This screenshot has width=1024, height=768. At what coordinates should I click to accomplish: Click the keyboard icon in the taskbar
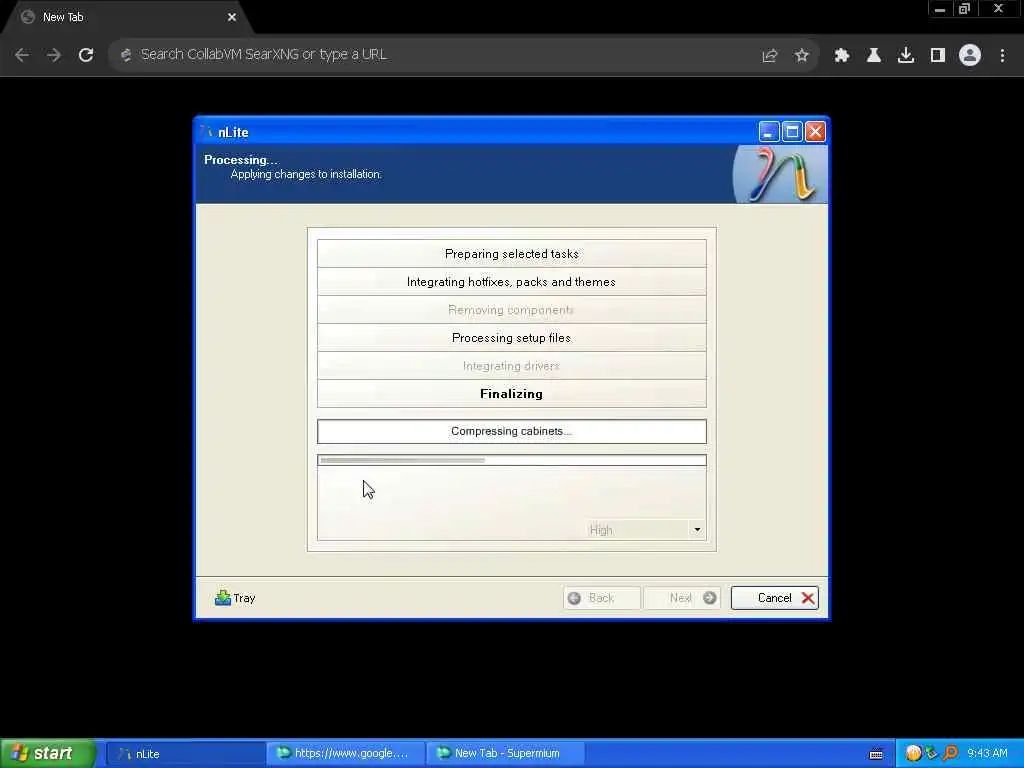tap(876, 754)
